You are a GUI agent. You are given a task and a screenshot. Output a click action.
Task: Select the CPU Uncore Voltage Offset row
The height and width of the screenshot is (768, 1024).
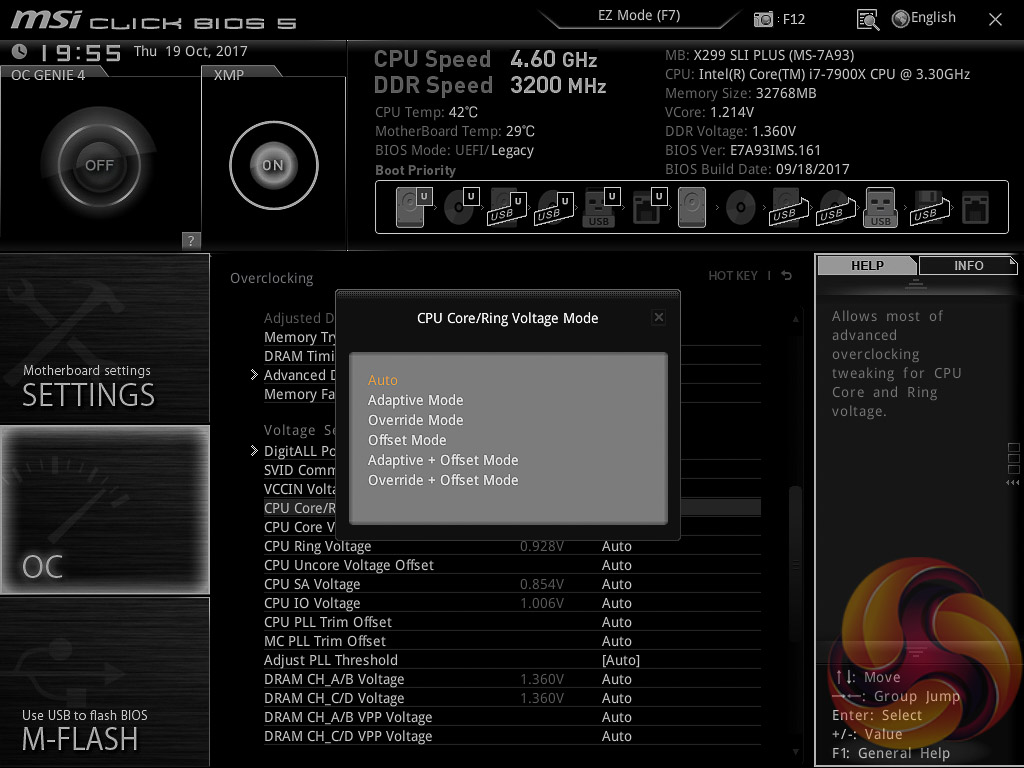tap(512, 565)
